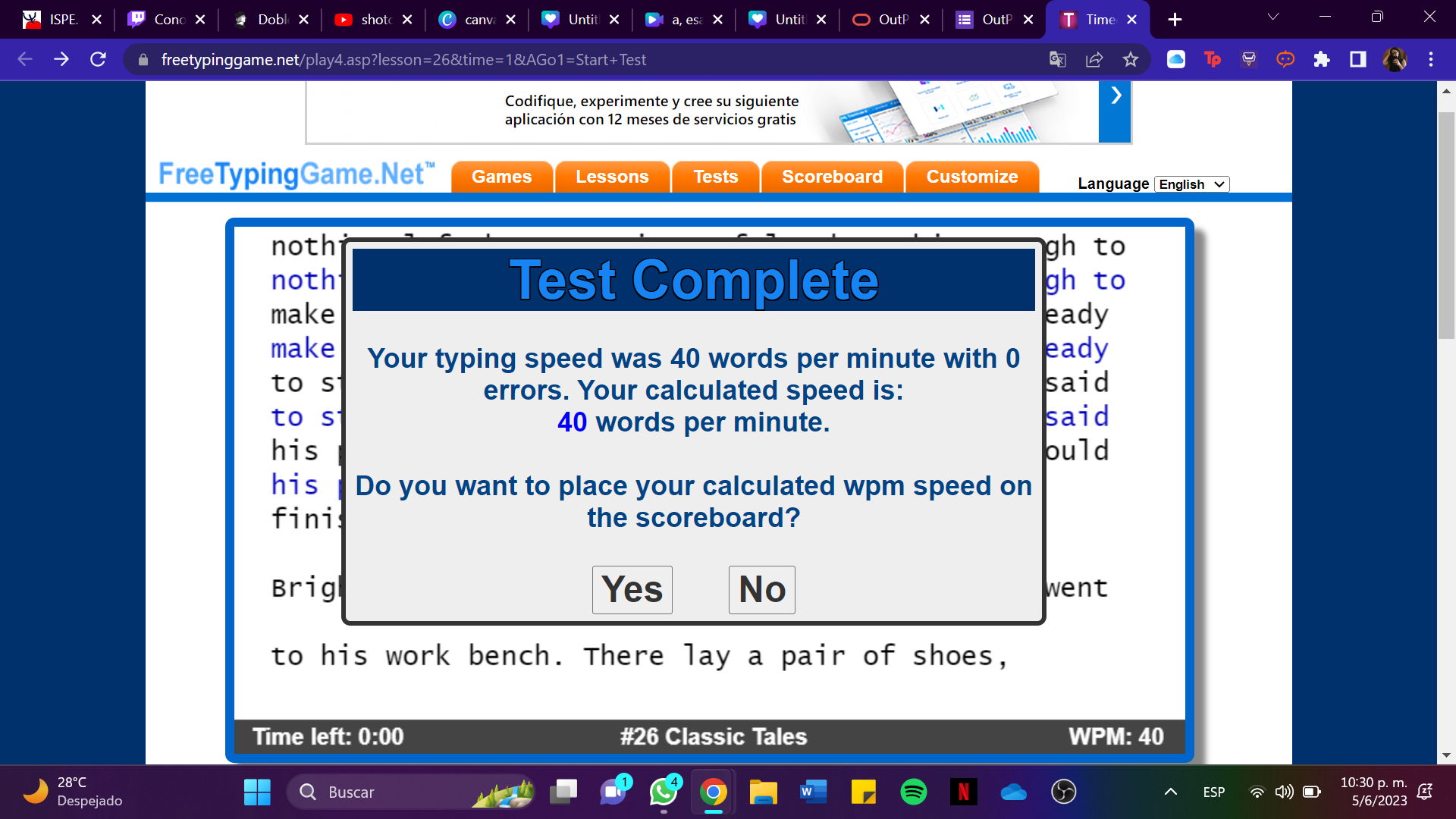Expand the Language dropdown
Screen dimensions: 1456x819
point(1191,184)
